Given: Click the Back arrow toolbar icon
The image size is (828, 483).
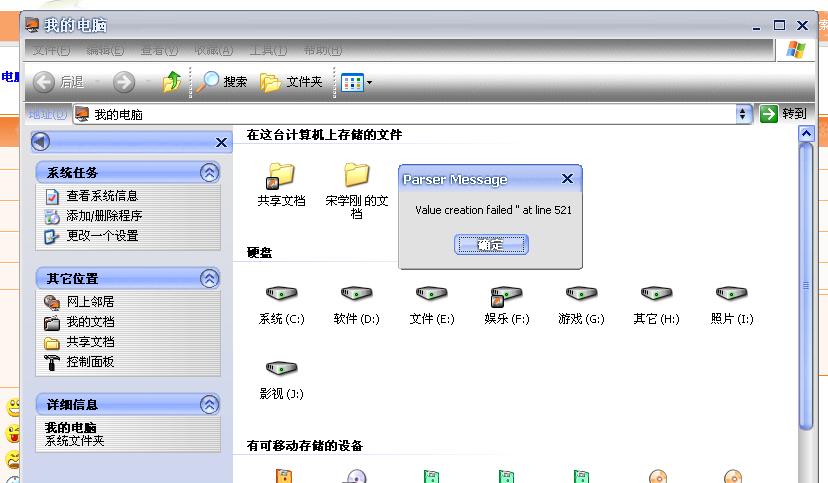Looking at the screenshot, I should [x=44, y=82].
